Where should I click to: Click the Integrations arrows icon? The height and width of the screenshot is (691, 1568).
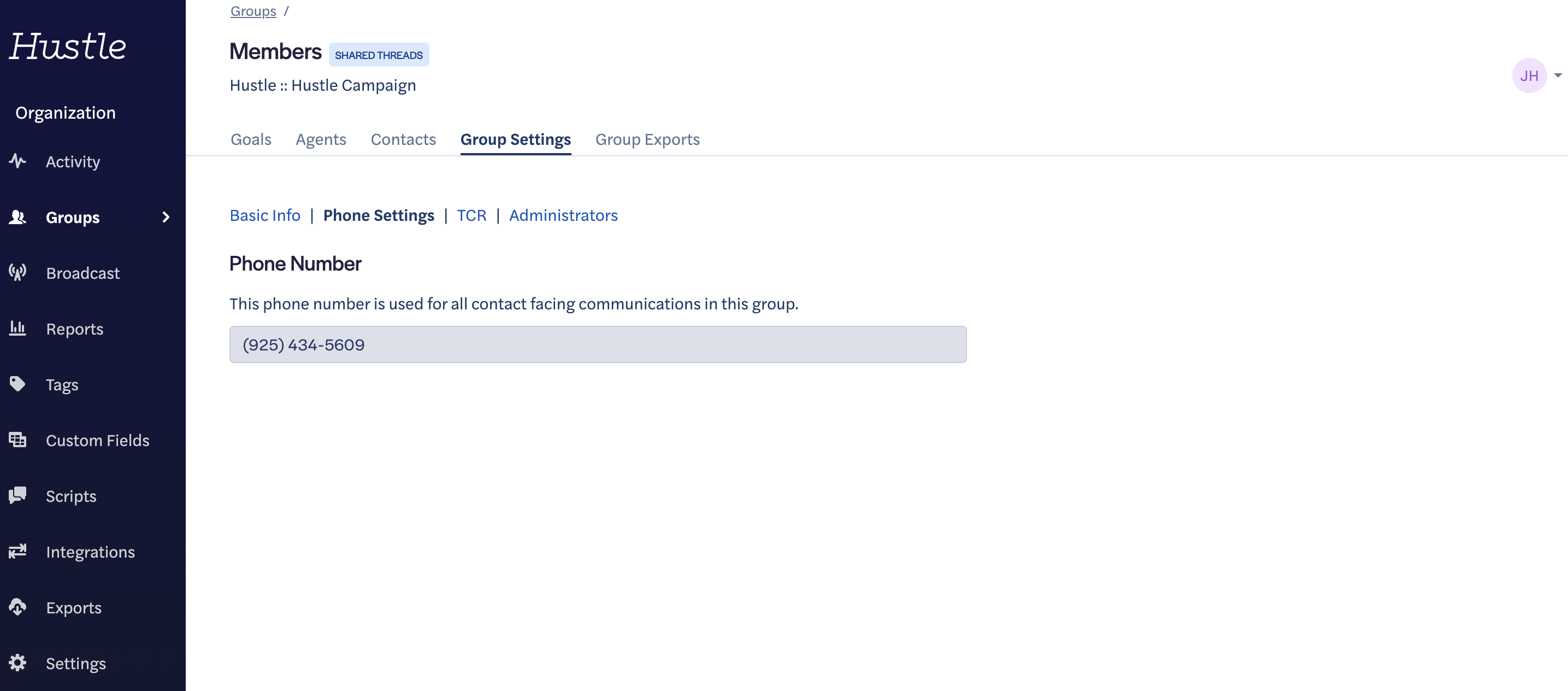[17, 552]
